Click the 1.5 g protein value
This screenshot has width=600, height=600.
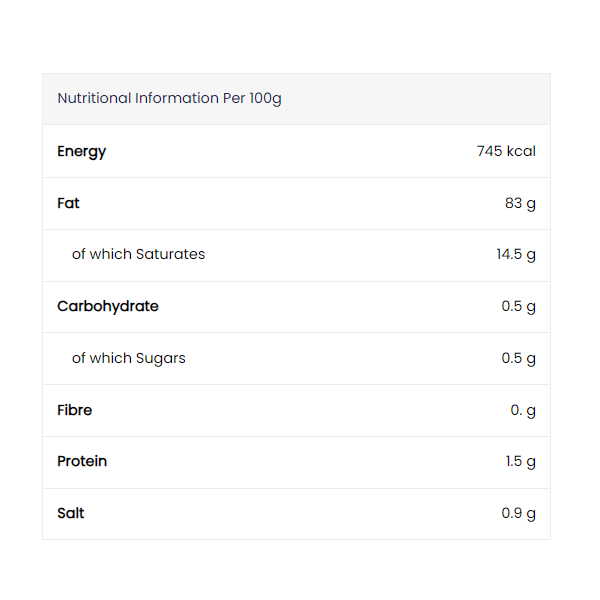point(520,461)
